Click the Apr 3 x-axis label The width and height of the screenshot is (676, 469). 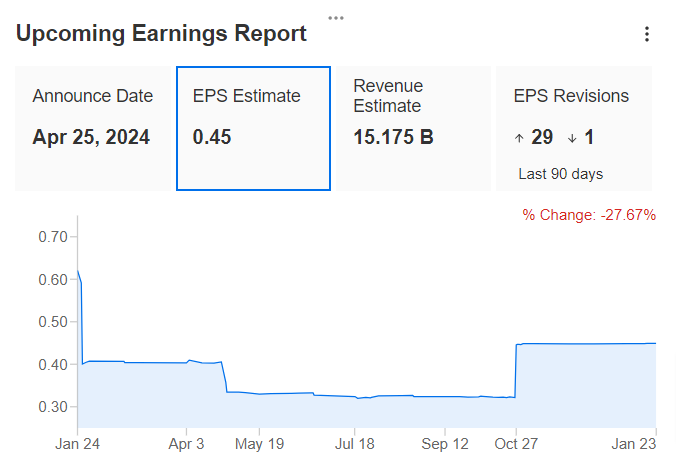point(186,444)
